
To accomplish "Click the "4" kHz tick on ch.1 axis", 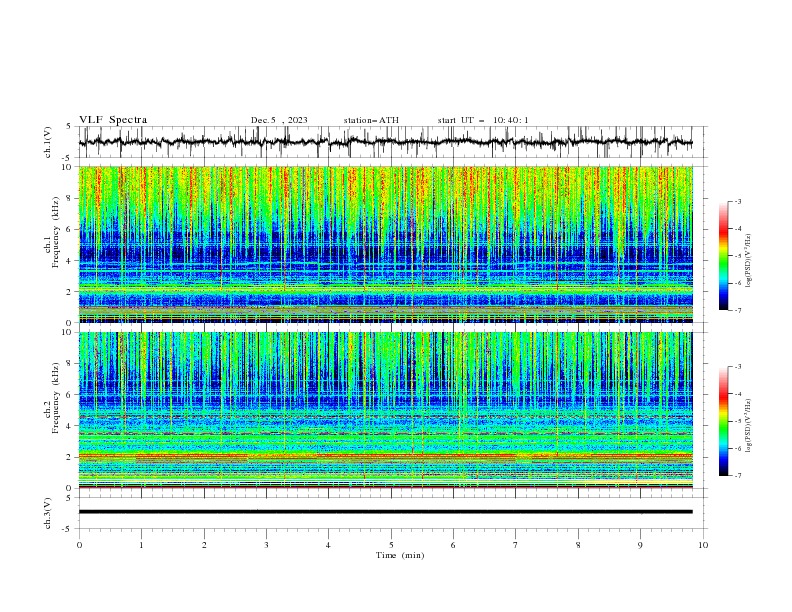I will point(71,261).
